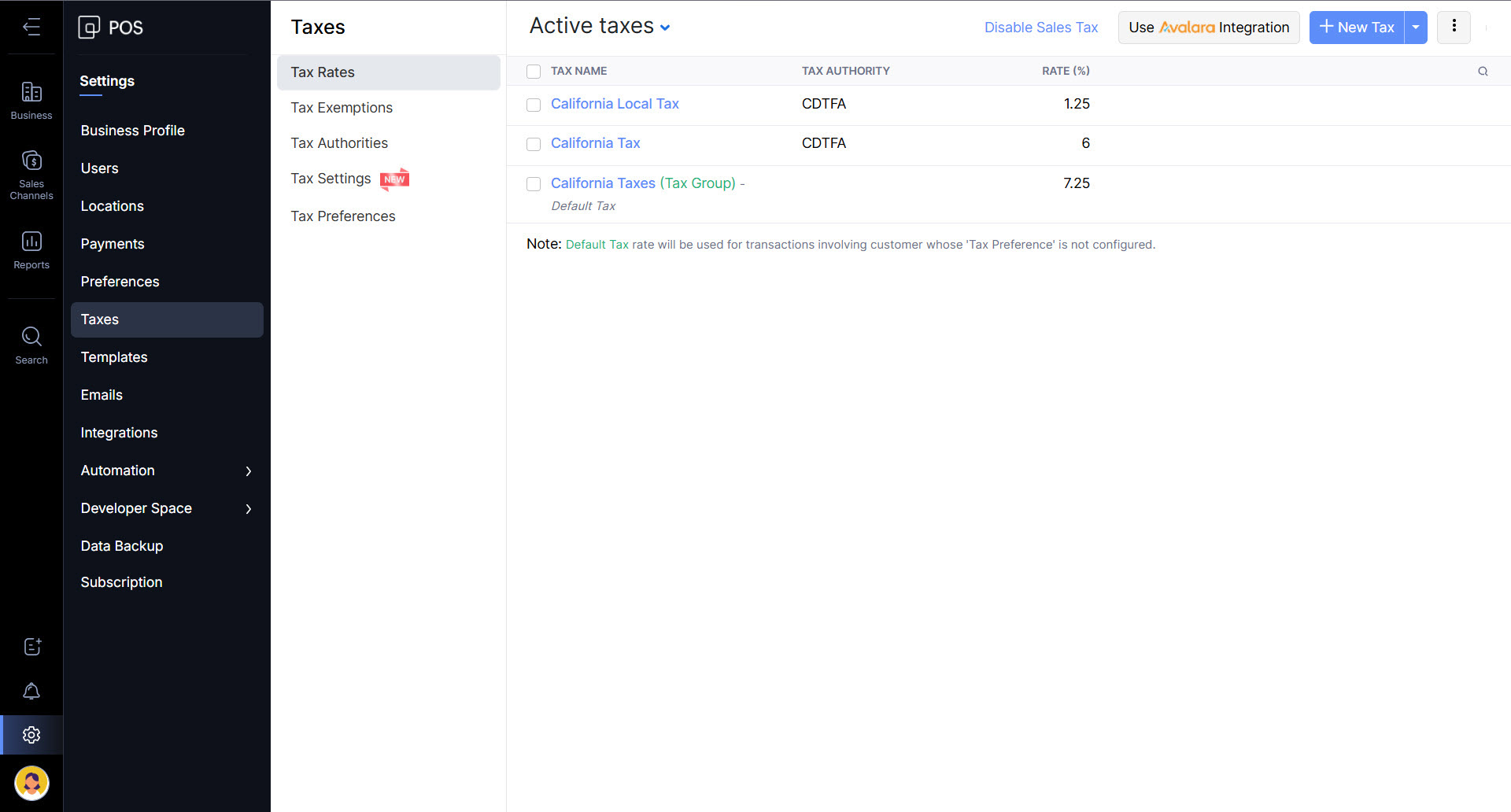
Task: Toggle the select-all checkbox in header
Action: 534,72
